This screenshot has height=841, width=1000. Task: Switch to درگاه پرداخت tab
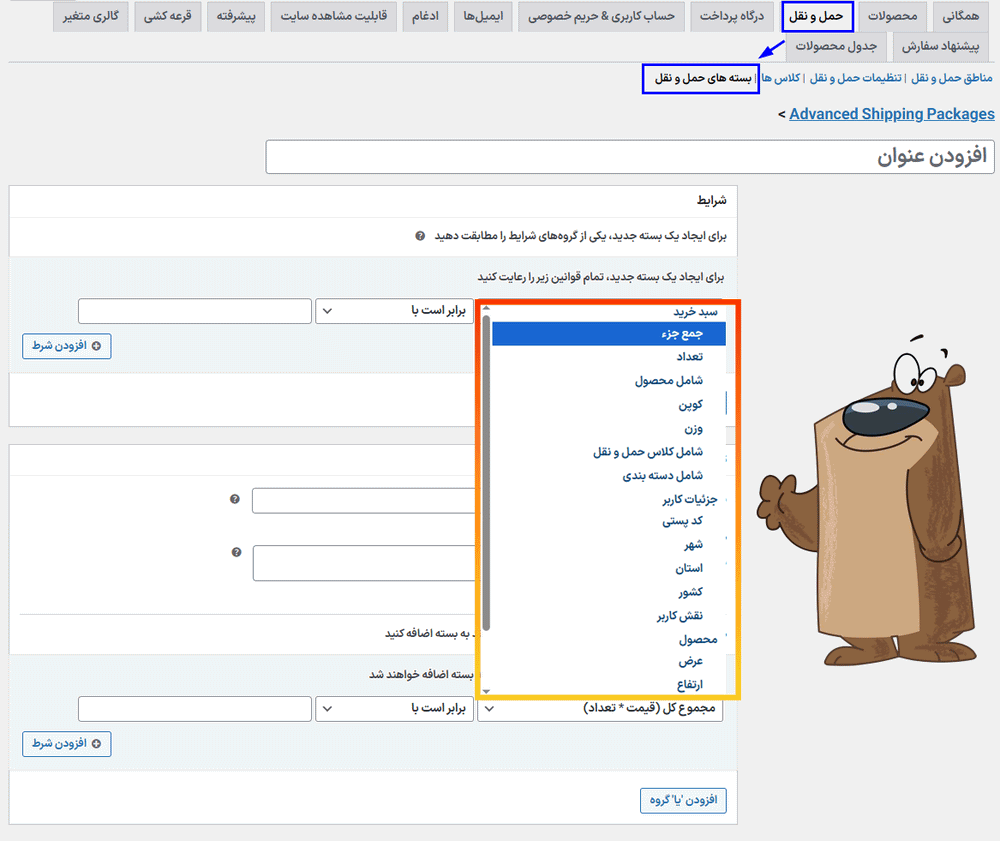(x=732, y=16)
